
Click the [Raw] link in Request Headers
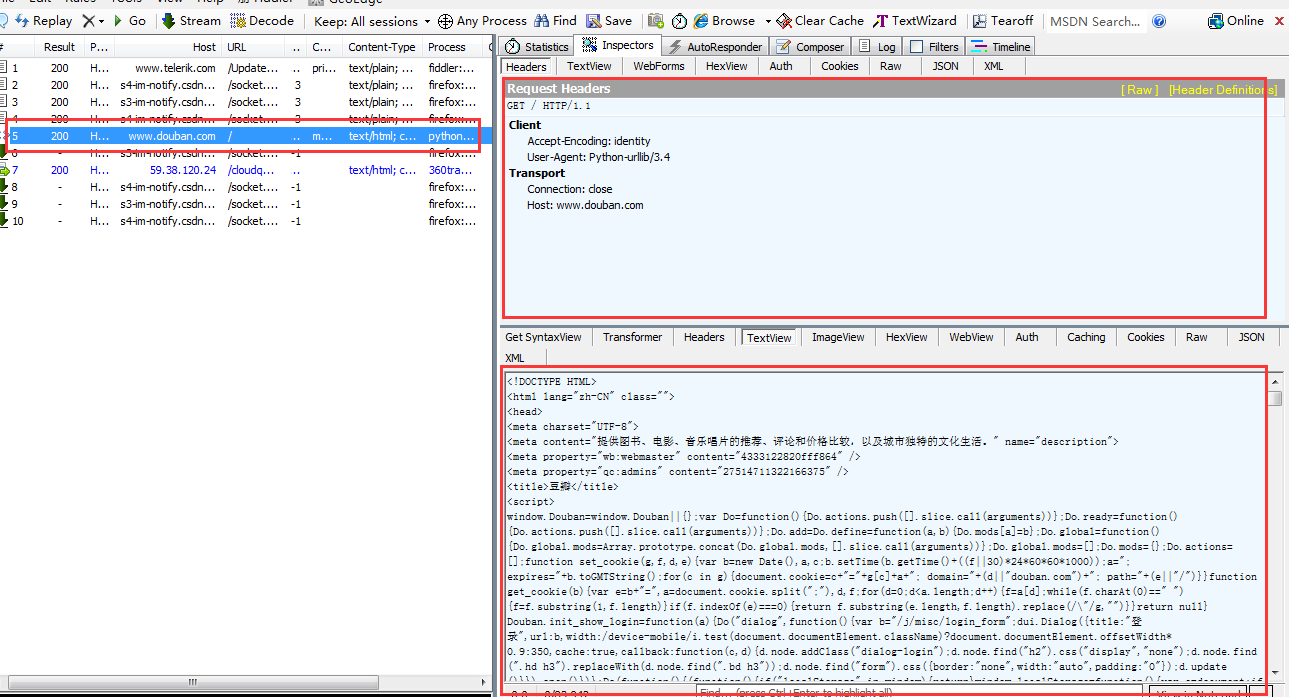click(x=1140, y=90)
